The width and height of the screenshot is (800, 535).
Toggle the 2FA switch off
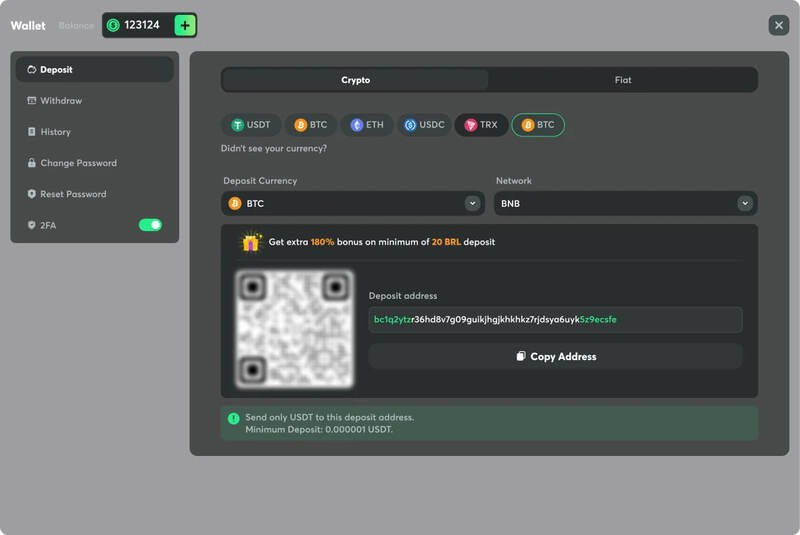tap(150, 225)
